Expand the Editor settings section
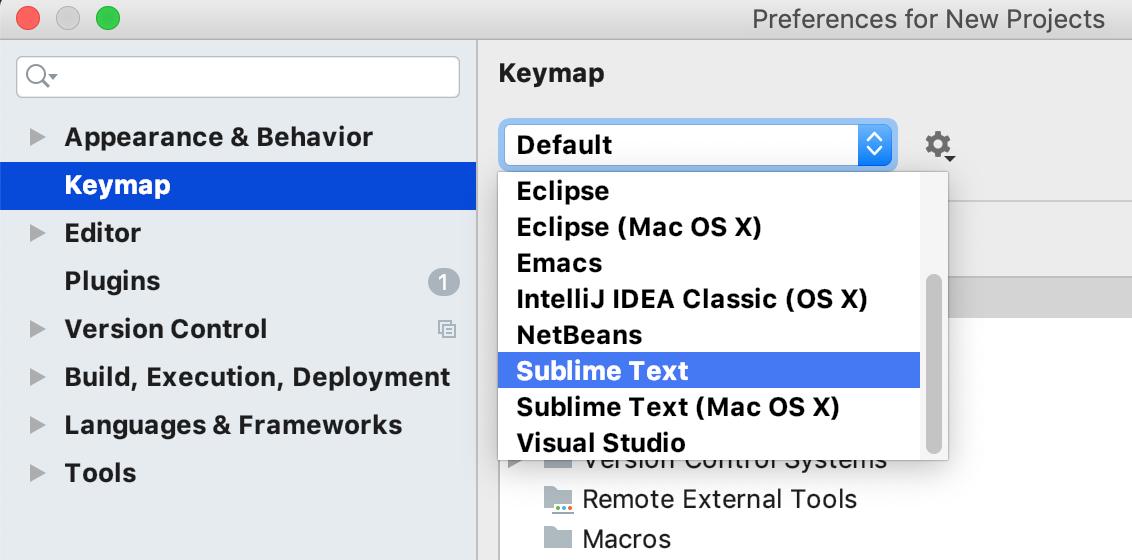This screenshot has width=1132, height=560. [x=37, y=233]
